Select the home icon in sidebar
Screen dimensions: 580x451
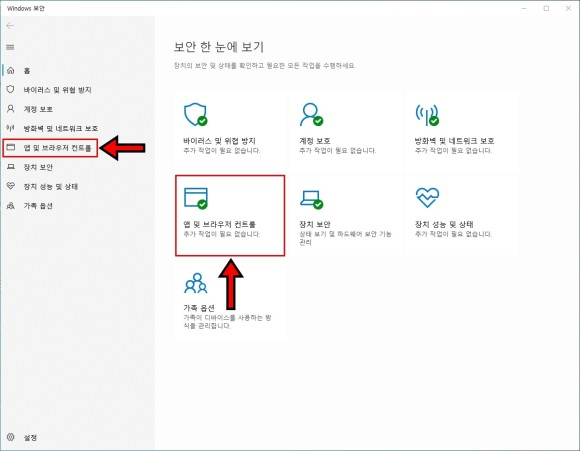click(x=11, y=70)
